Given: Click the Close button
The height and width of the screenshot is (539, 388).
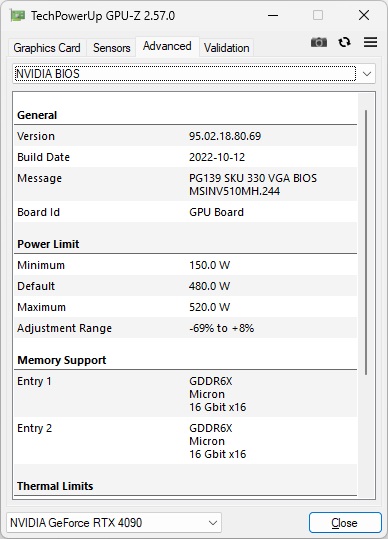Looking at the screenshot, I should tap(345, 523).
